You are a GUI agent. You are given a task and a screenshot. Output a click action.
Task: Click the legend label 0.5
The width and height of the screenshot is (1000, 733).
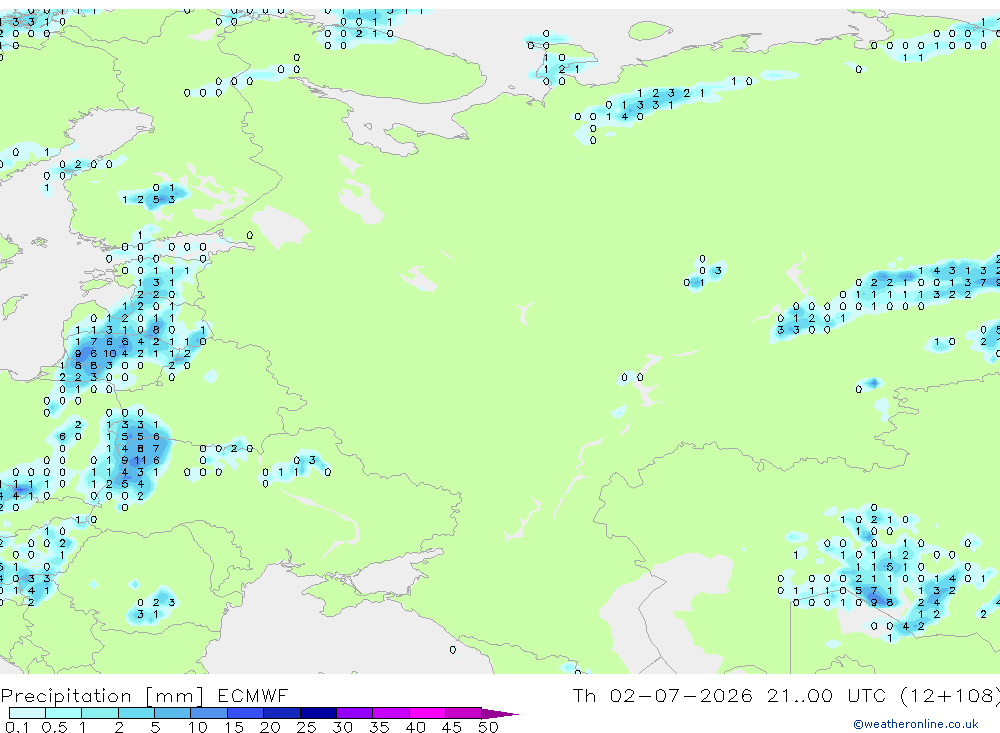54,727
